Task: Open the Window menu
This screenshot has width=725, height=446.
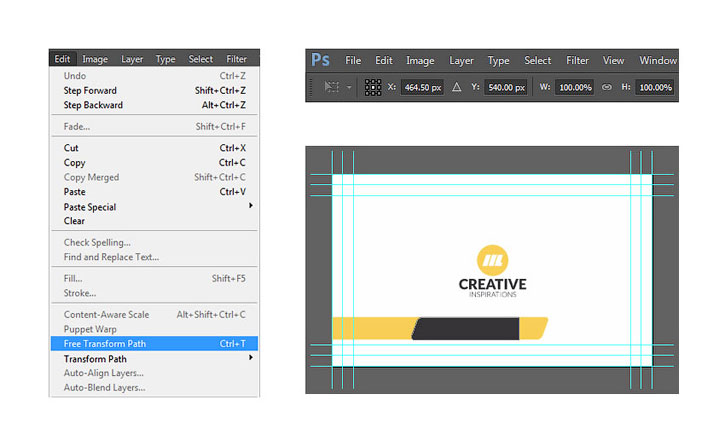Action: [658, 61]
